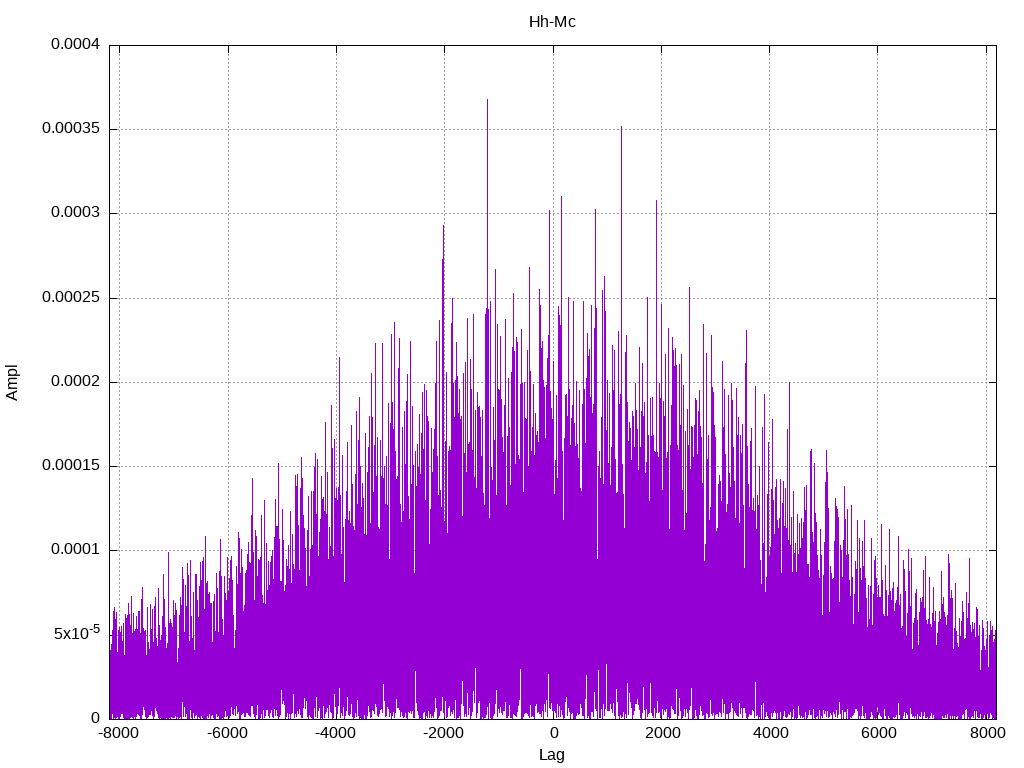Pick the 4000 x-axis tick label
This screenshot has height=768, width=1024.
coord(770,733)
